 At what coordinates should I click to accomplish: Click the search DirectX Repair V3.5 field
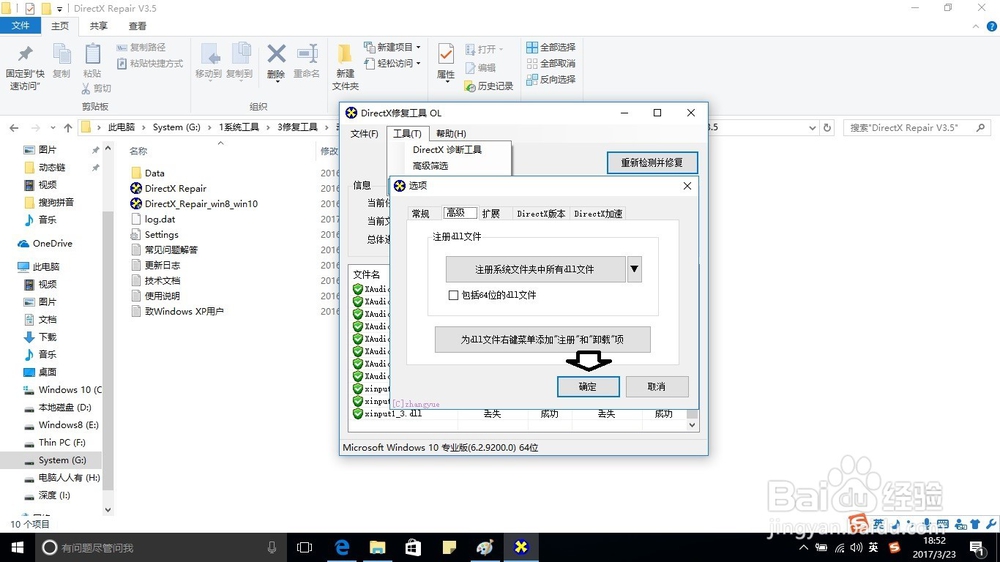pyautogui.click(x=918, y=128)
